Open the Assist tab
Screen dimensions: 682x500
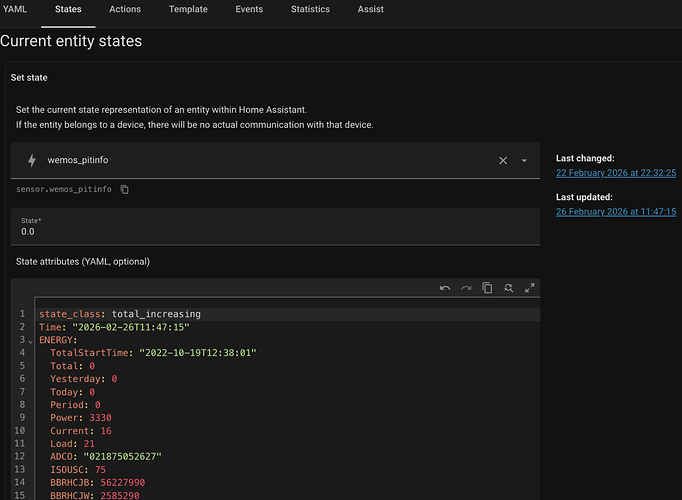click(x=370, y=10)
